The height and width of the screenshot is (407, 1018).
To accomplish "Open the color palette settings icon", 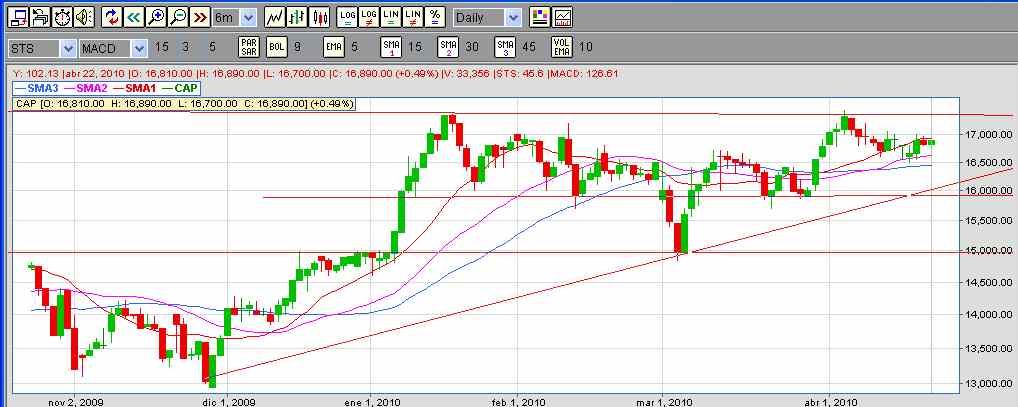I will 540,17.
